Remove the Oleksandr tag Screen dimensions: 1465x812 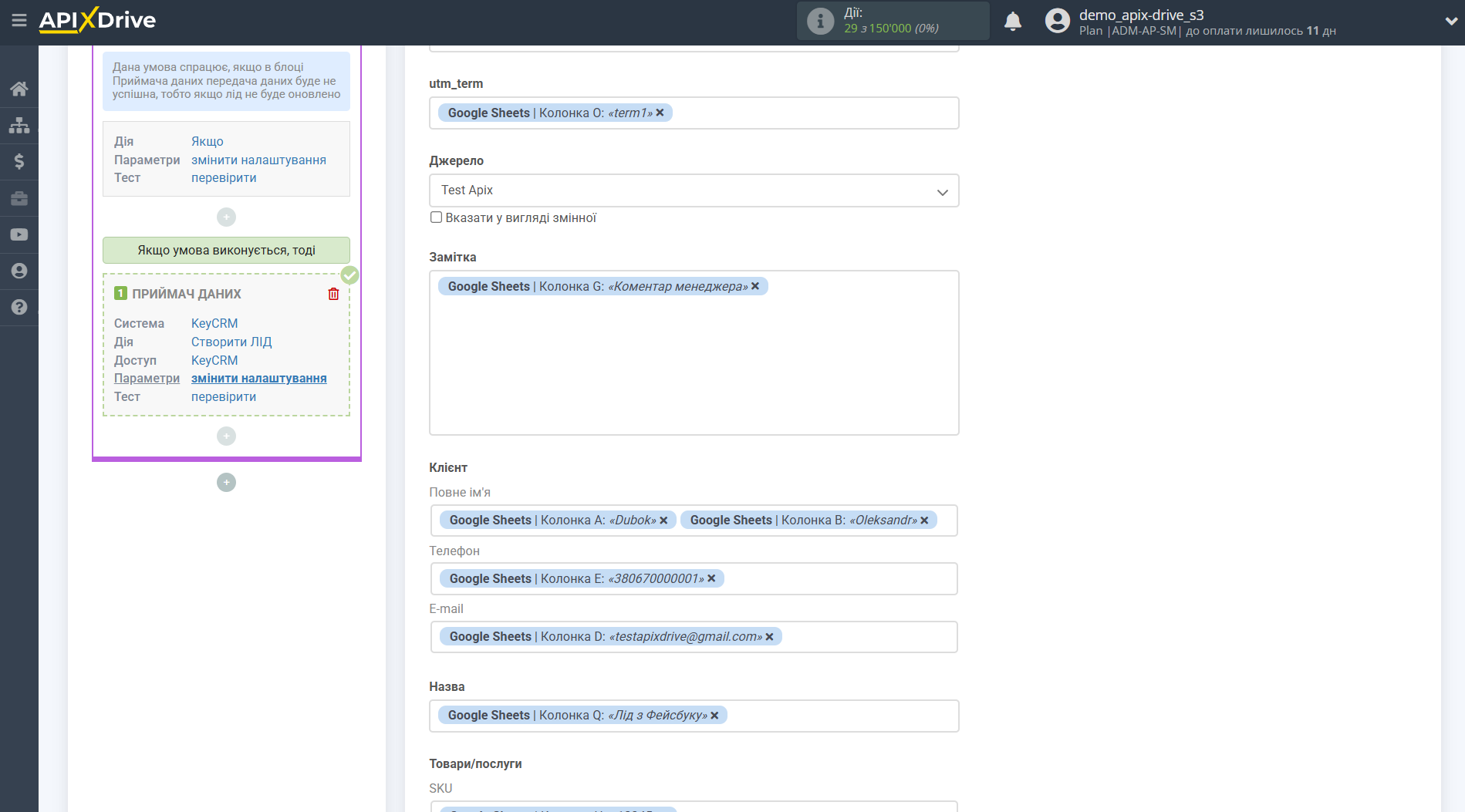click(924, 521)
